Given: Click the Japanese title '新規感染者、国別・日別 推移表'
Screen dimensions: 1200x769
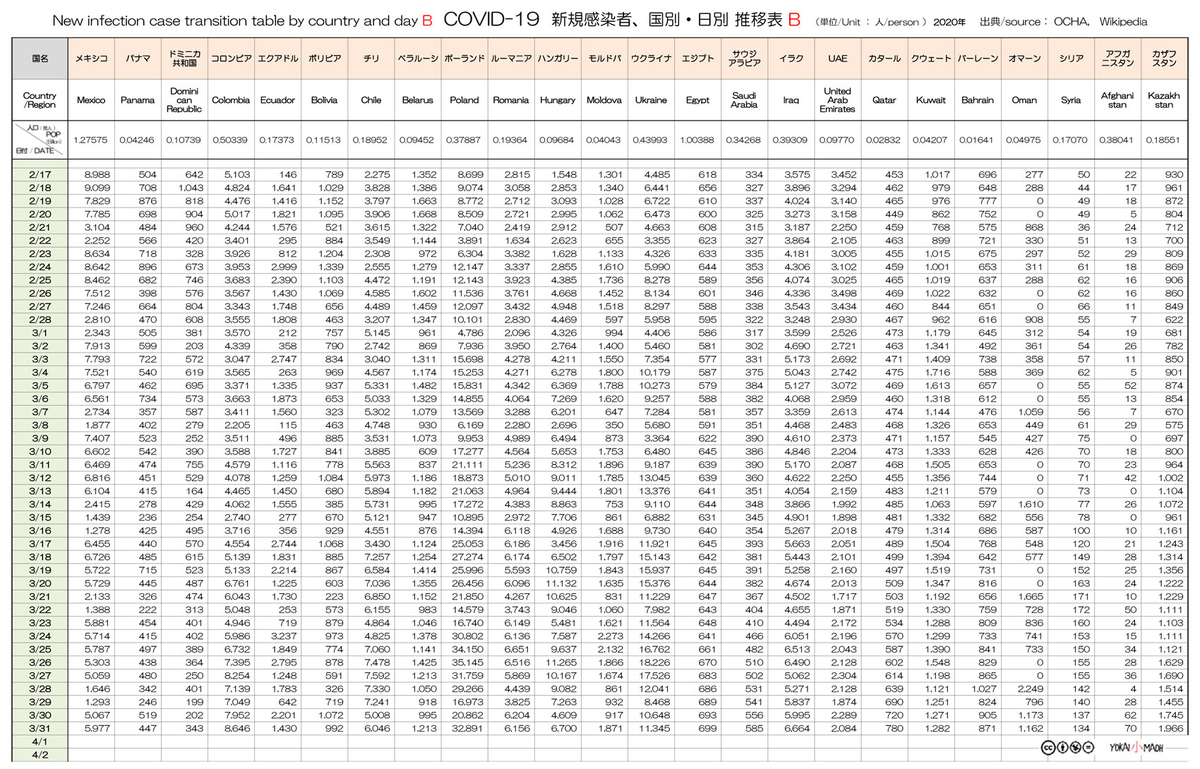Looking at the screenshot, I should coord(667,19).
